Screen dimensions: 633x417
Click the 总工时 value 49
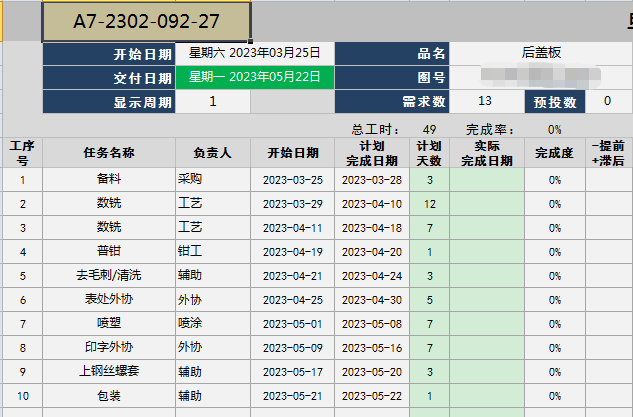(429, 129)
